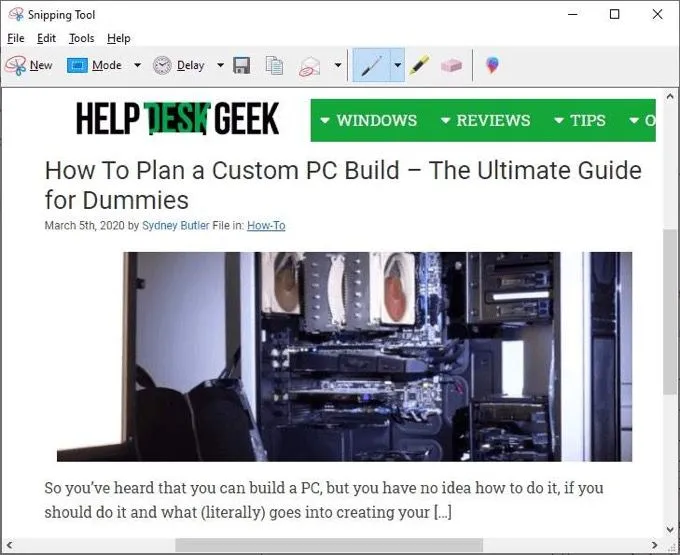This screenshot has height=555, width=680.
Task: Select the Pen drawing tool
Action: pyautogui.click(x=371, y=66)
